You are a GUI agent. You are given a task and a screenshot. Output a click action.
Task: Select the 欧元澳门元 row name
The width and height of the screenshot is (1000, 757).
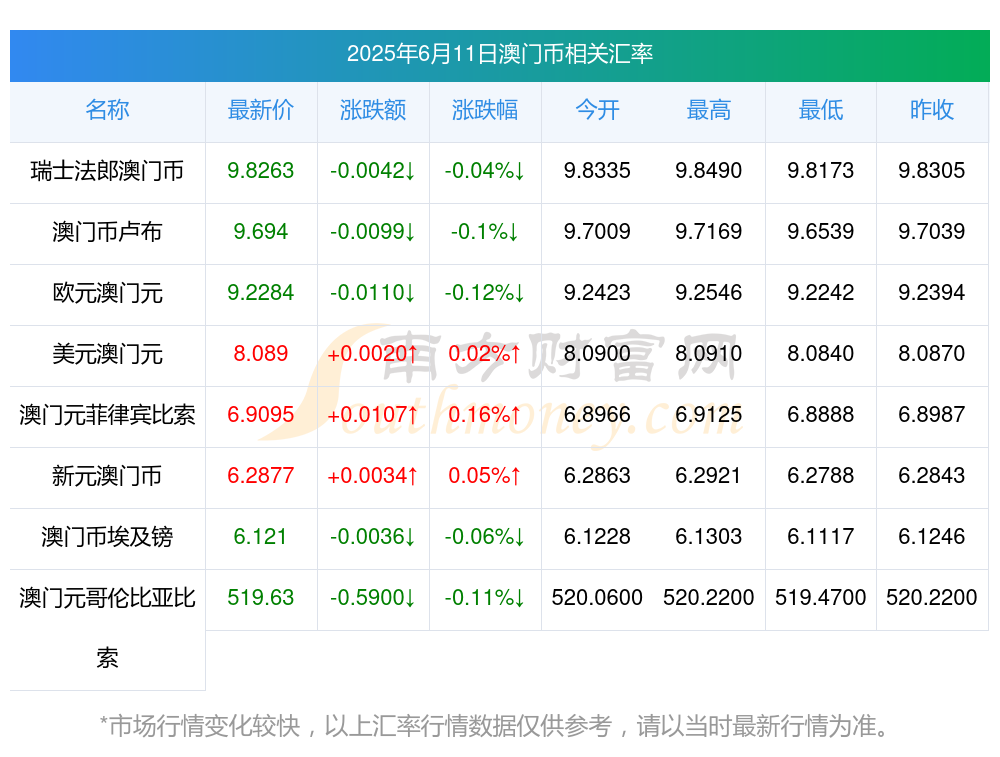click(x=107, y=293)
